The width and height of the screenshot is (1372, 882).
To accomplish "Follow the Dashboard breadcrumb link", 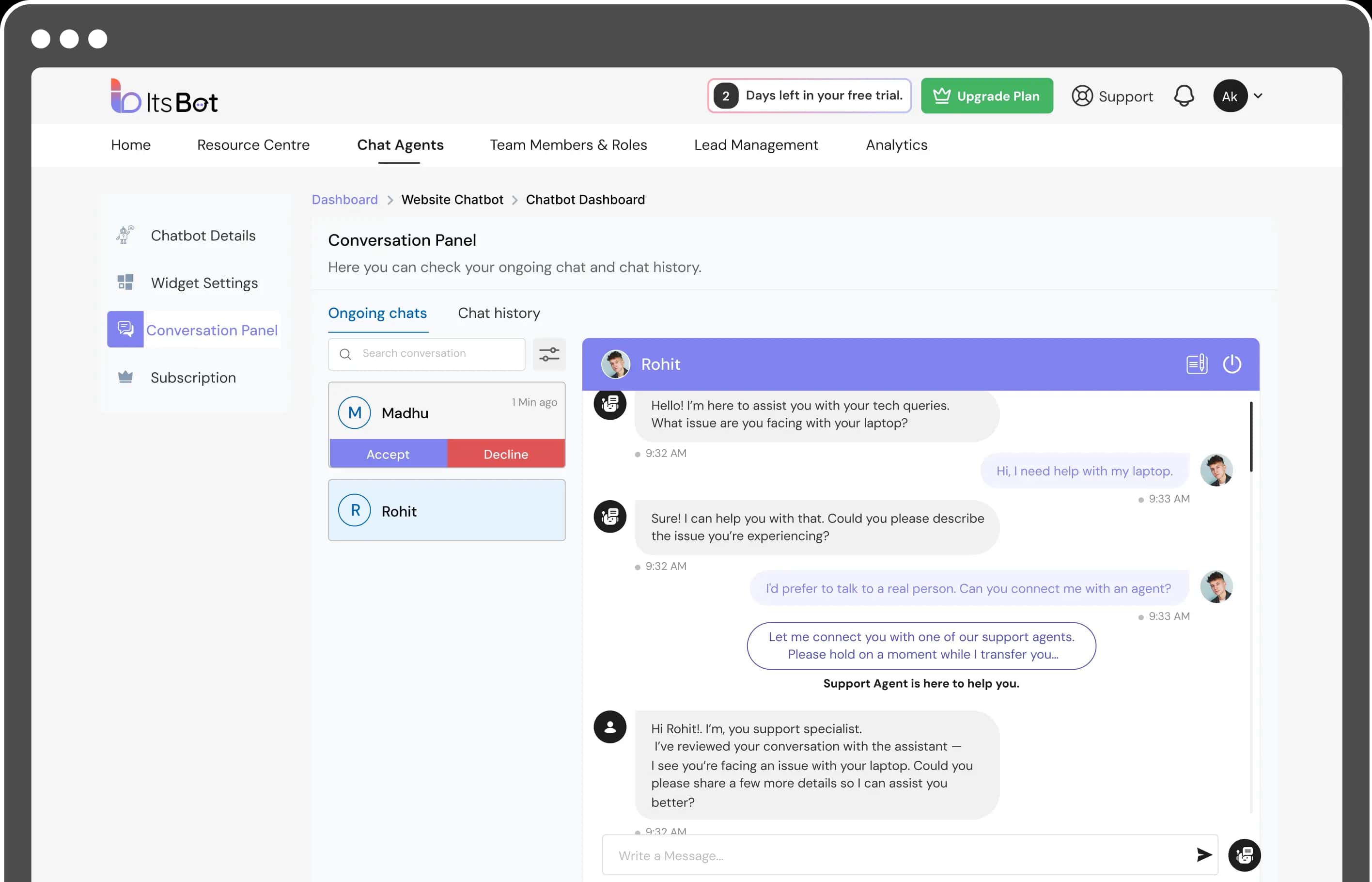I will (344, 199).
